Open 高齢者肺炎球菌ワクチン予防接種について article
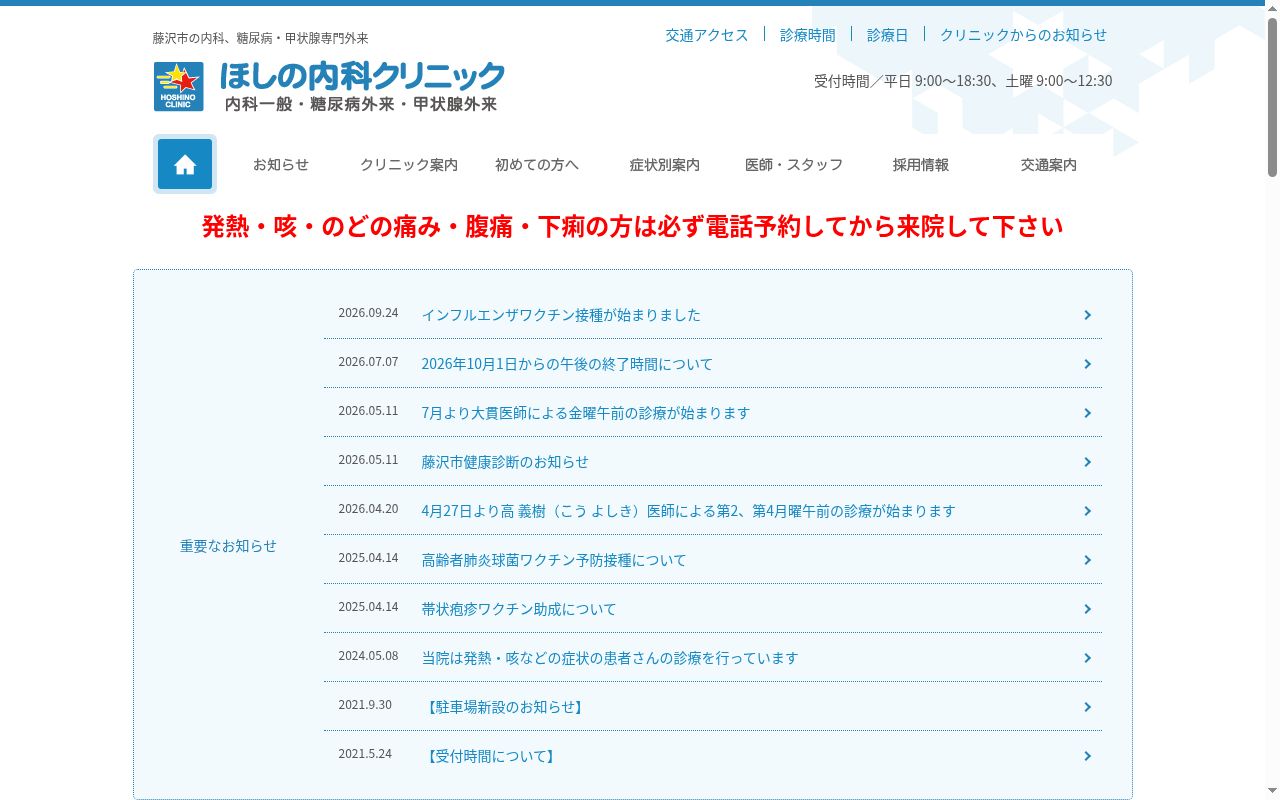 point(554,560)
